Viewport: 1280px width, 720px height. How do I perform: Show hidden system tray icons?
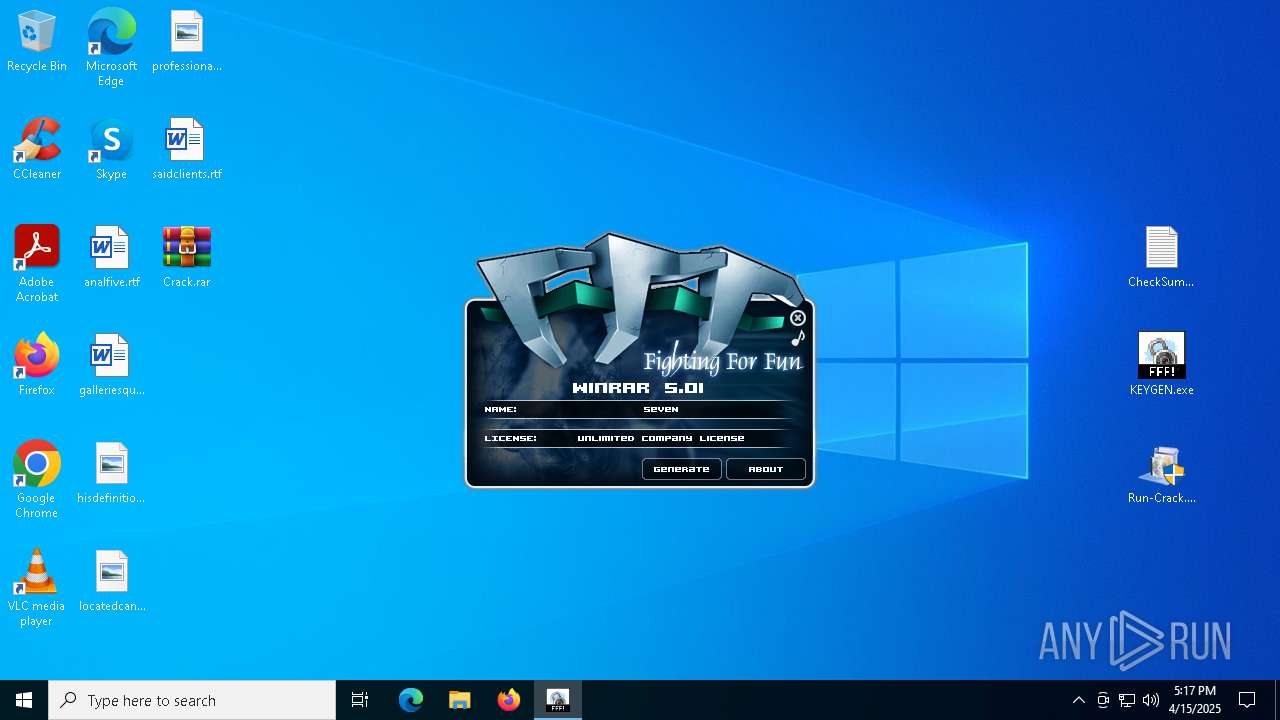[x=1078, y=700]
